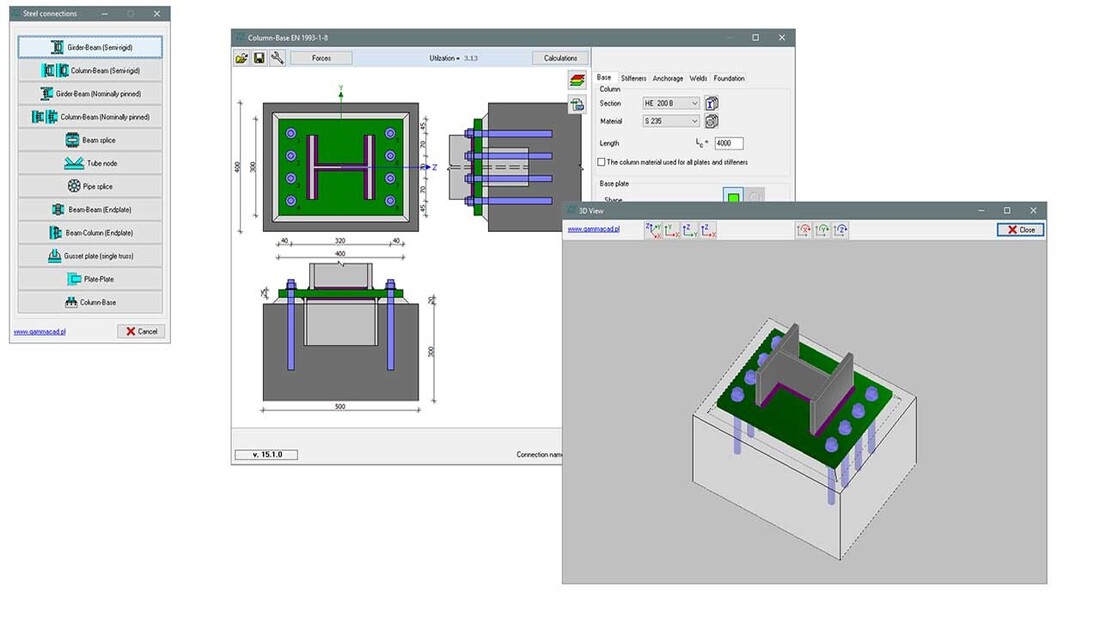Screen dimensions: 1100x618
Task: Open the section profile picker icon
Action: 711,103
